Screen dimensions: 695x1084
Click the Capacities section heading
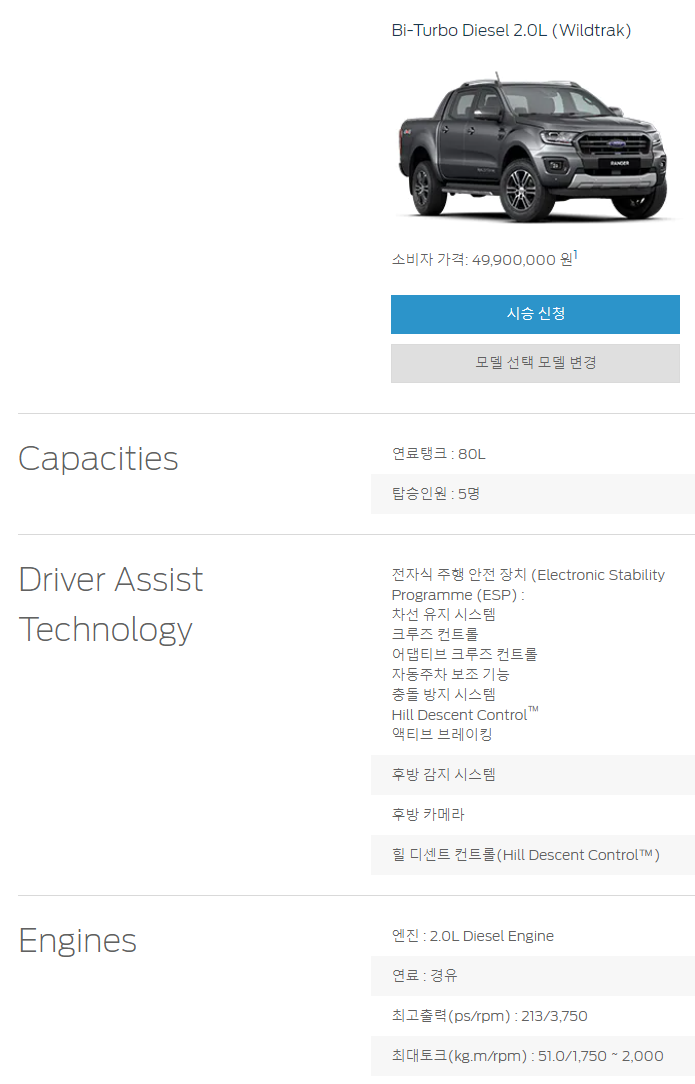tap(98, 458)
